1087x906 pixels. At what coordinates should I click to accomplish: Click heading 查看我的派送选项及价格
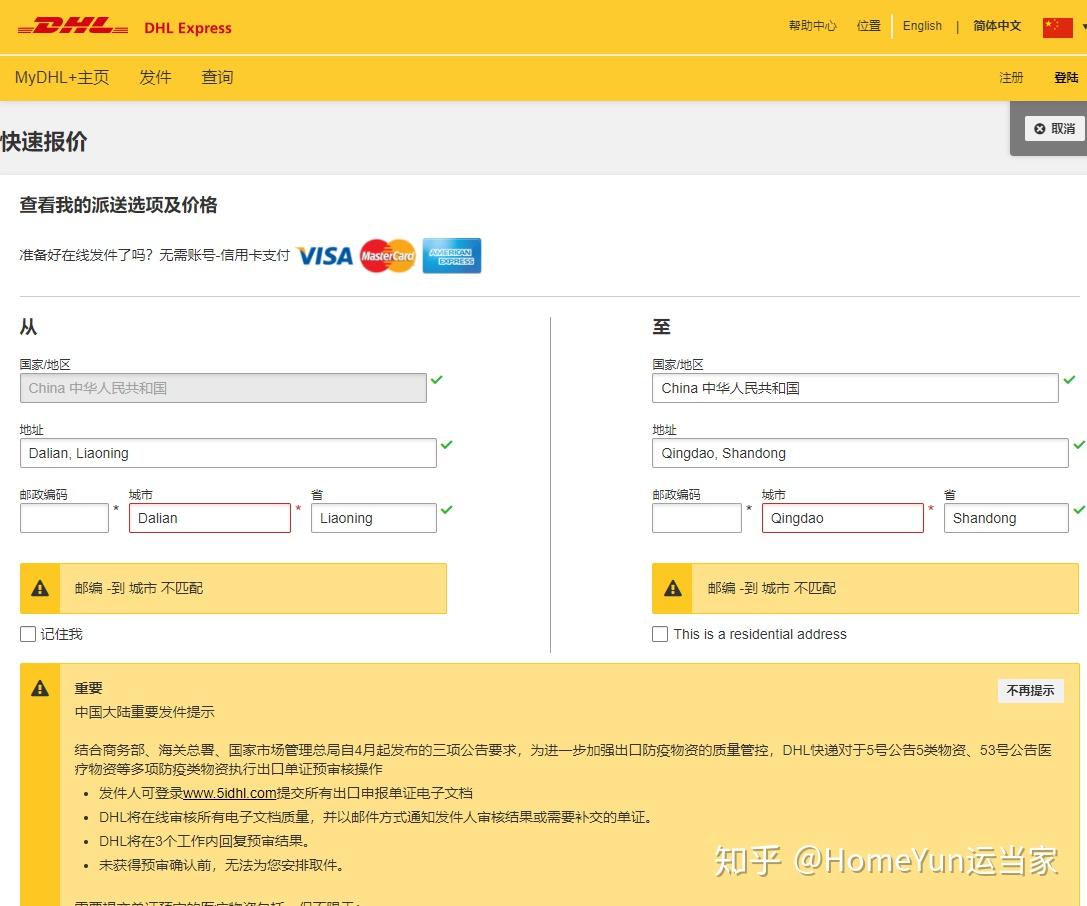[119, 205]
